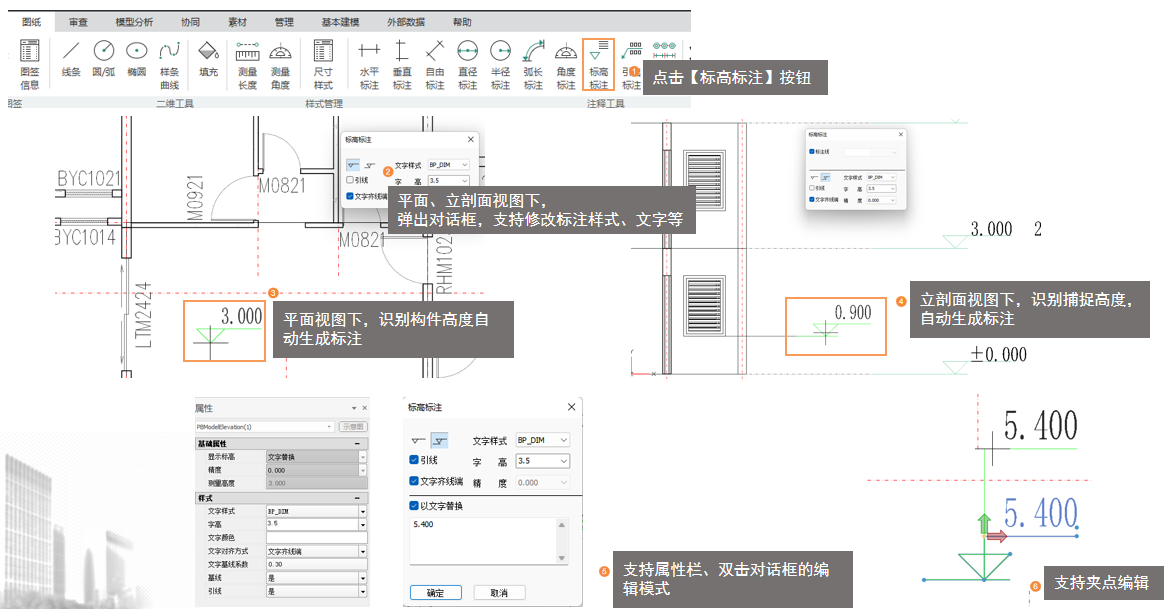
Task: Click the 标高标注 elevation annotation icon
Action: tap(598, 65)
